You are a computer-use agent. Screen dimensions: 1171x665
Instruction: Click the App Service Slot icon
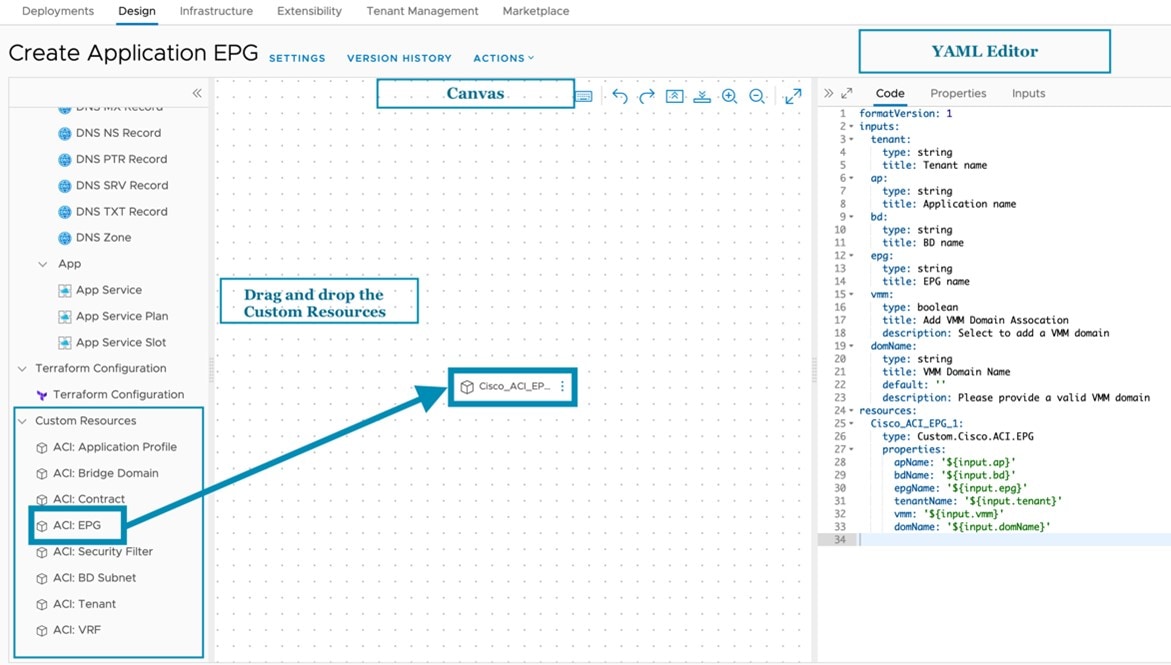coord(65,343)
